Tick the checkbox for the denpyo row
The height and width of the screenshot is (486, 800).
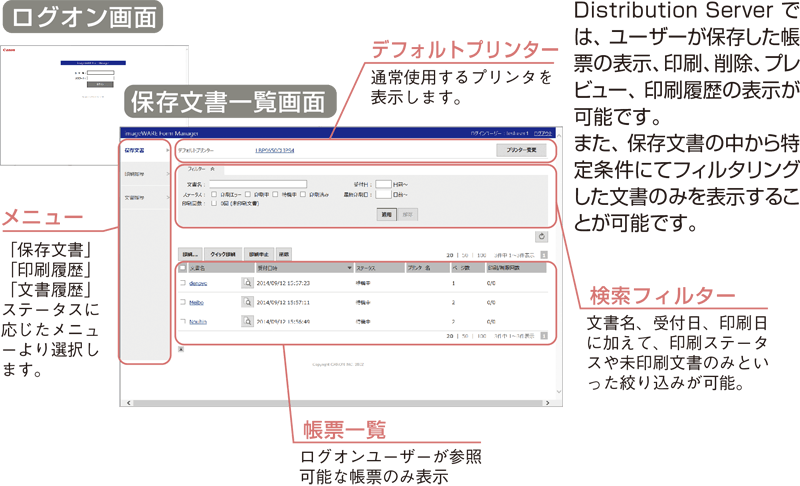pos(183,283)
